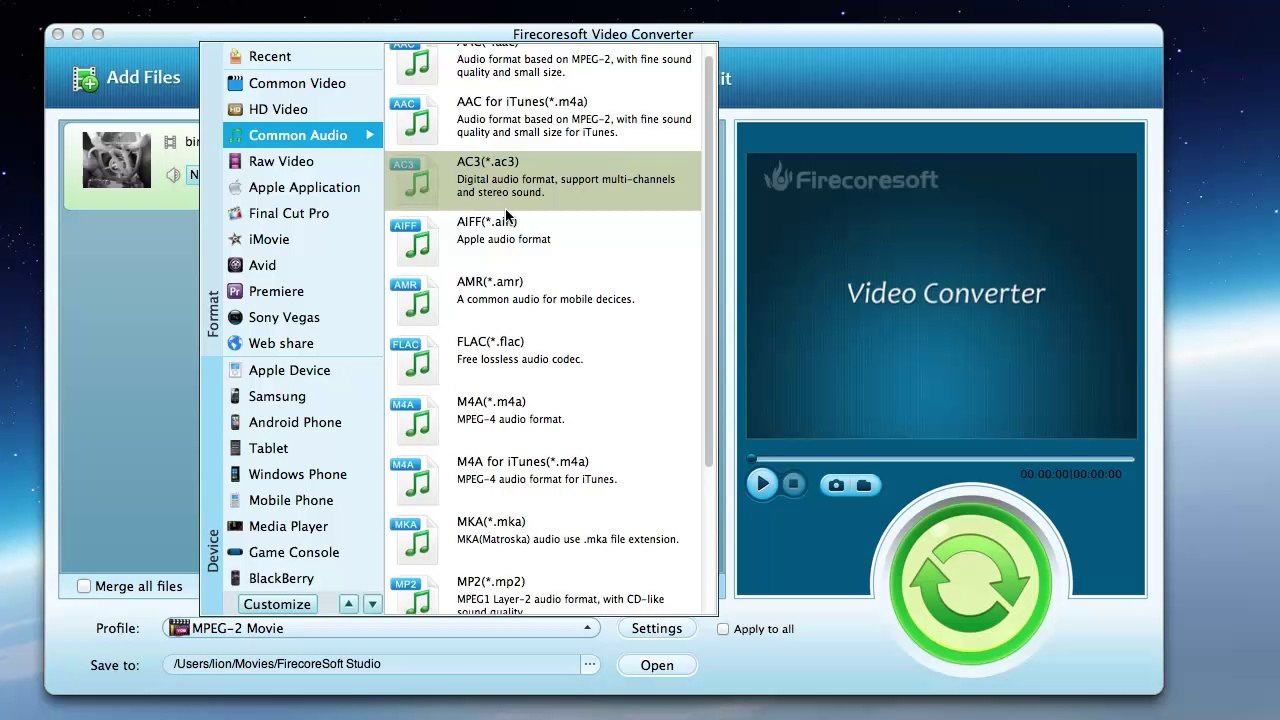The width and height of the screenshot is (1280, 720).
Task: Select the MKA Matroska audio icon
Action: (x=414, y=540)
